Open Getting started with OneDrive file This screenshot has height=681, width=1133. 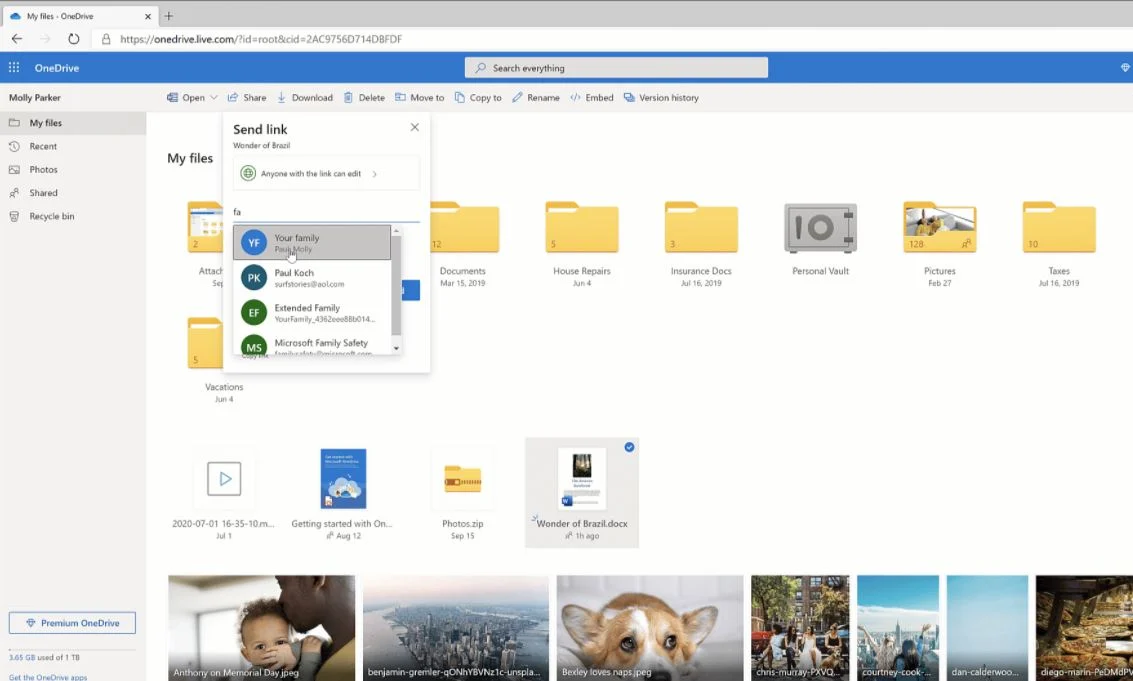[343, 479]
